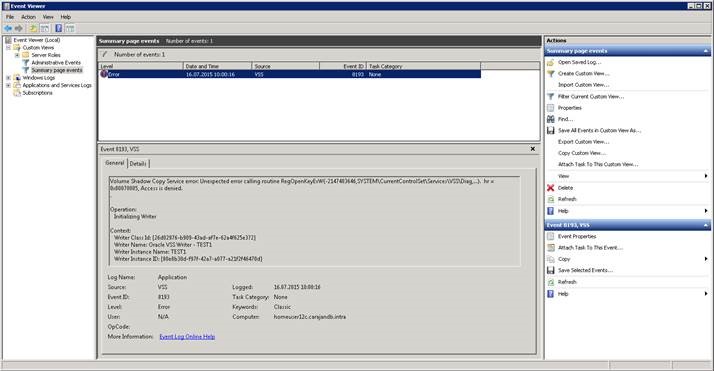Open Help via the blue question-mark toolbar icon
This screenshot has width=714, height=371.
pos(59,28)
